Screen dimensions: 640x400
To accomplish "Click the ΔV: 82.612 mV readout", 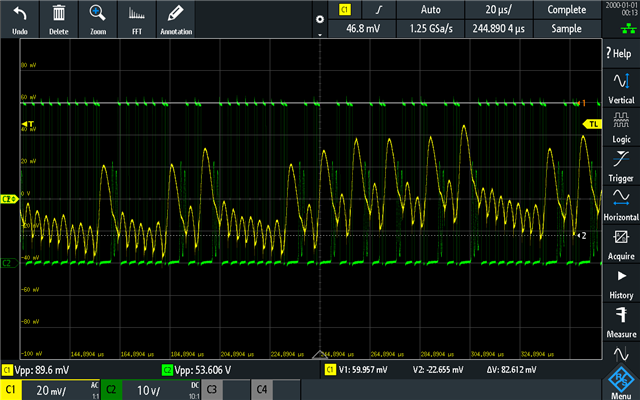I will [x=511, y=370].
